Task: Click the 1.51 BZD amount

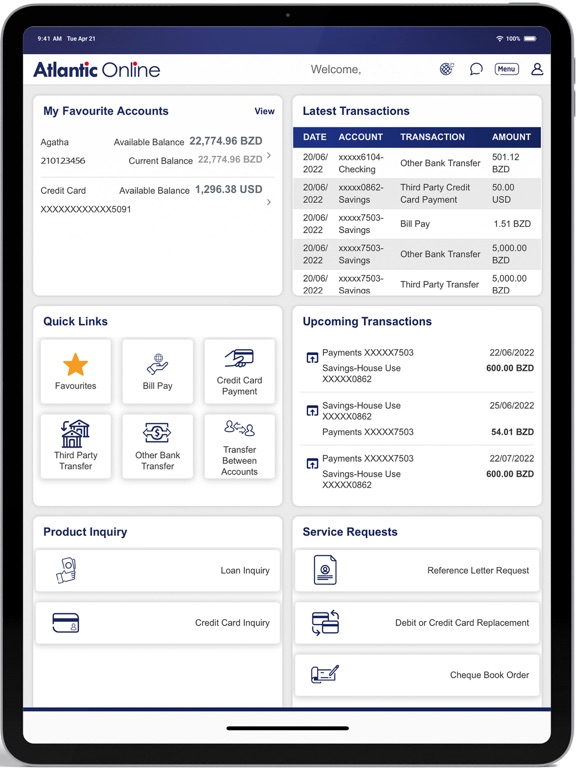Action: click(x=512, y=224)
